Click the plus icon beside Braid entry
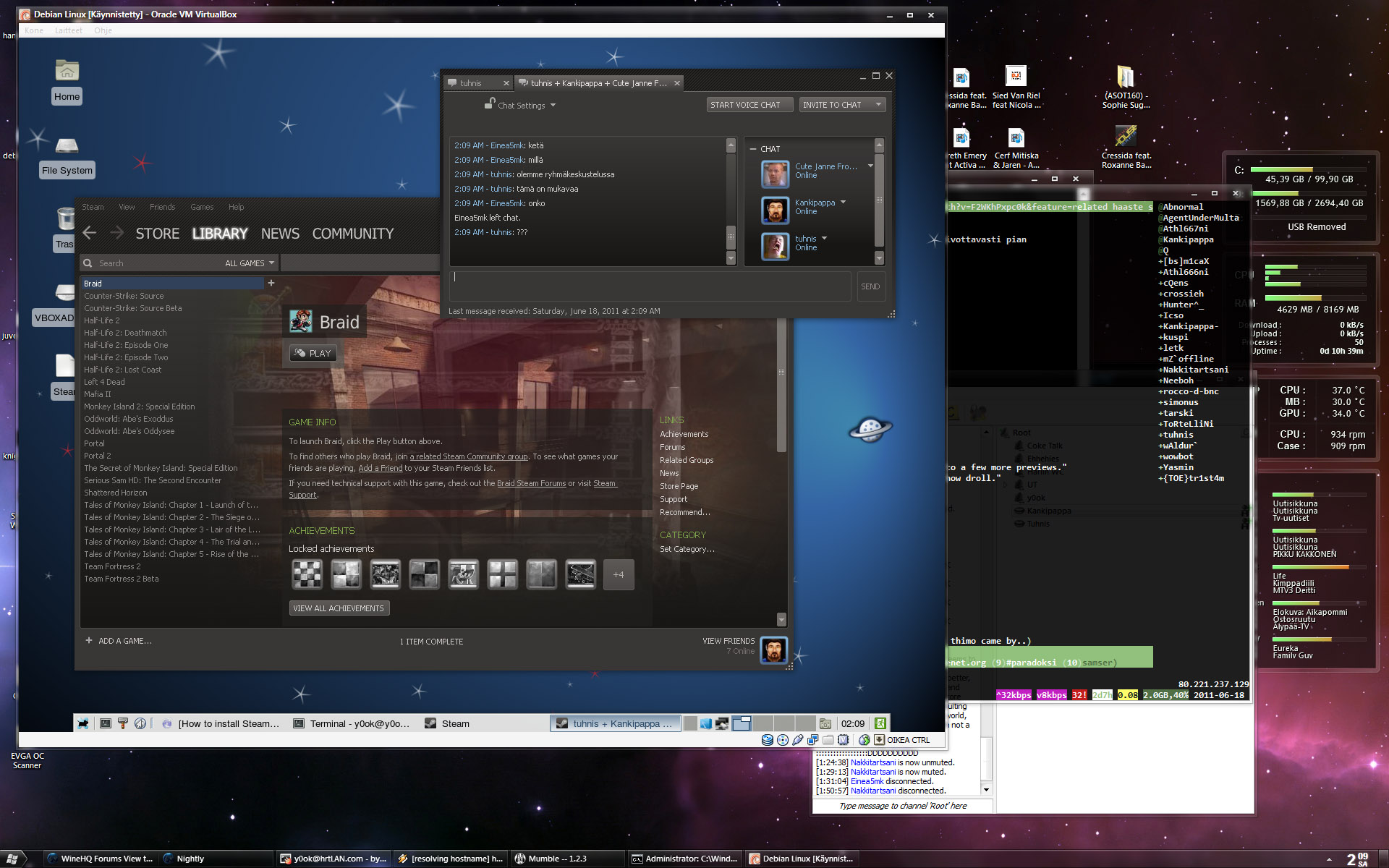This screenshot has width=1389, height=868. (271, 283)
